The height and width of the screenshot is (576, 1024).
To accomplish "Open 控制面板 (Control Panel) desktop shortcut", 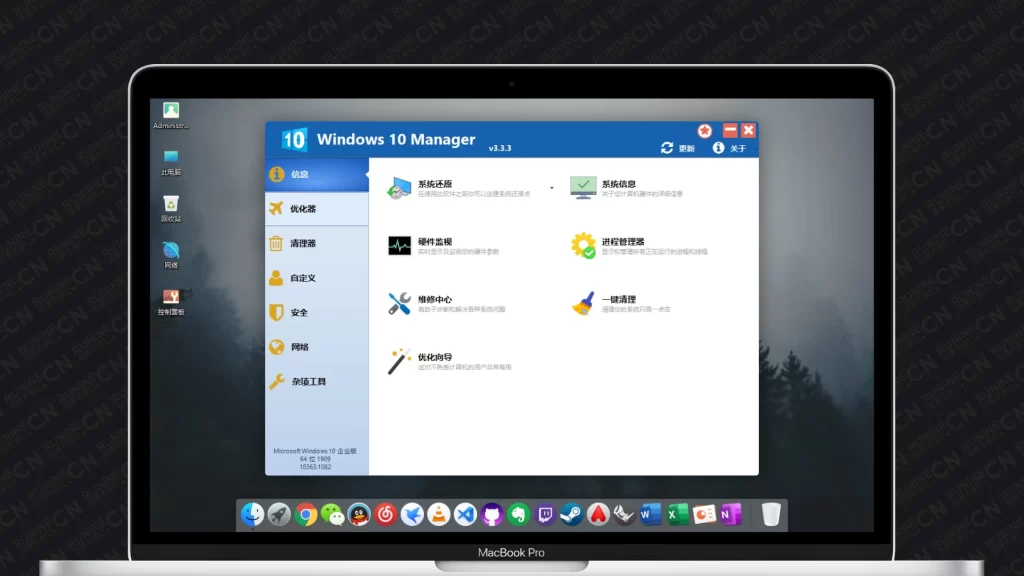I will (x=171, y=300).
